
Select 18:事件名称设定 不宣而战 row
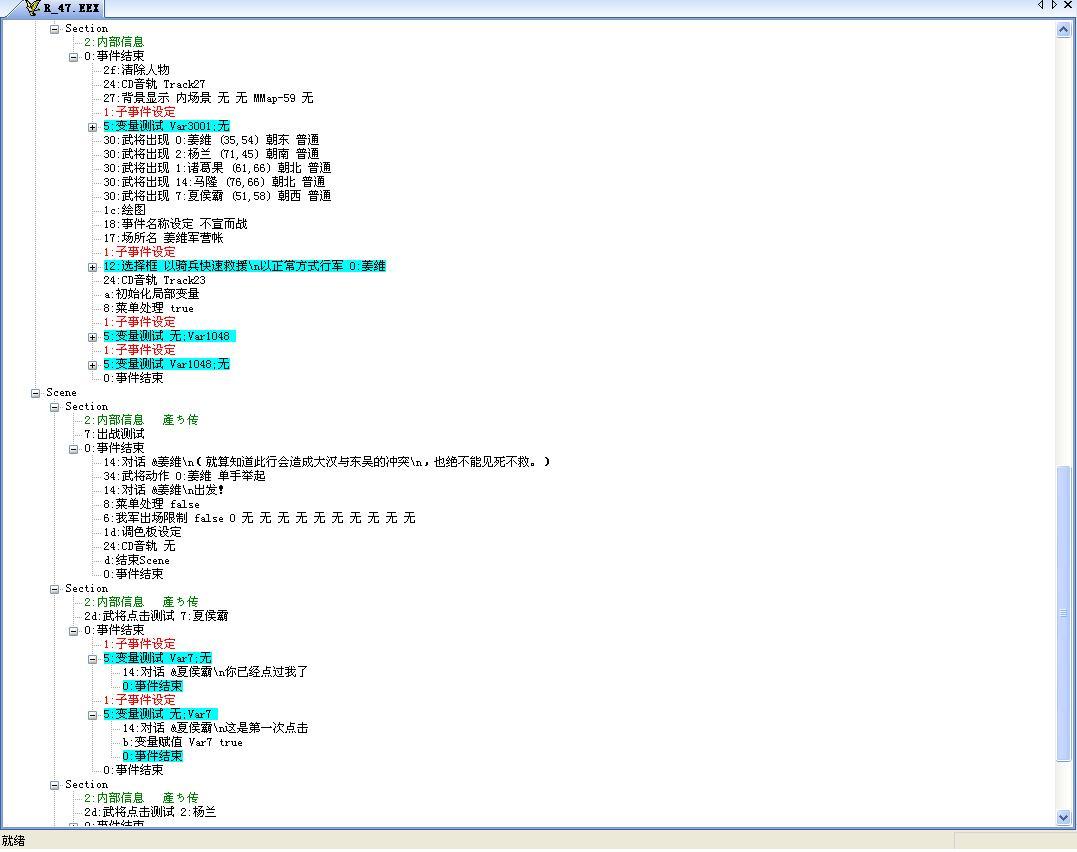point(175,224)
